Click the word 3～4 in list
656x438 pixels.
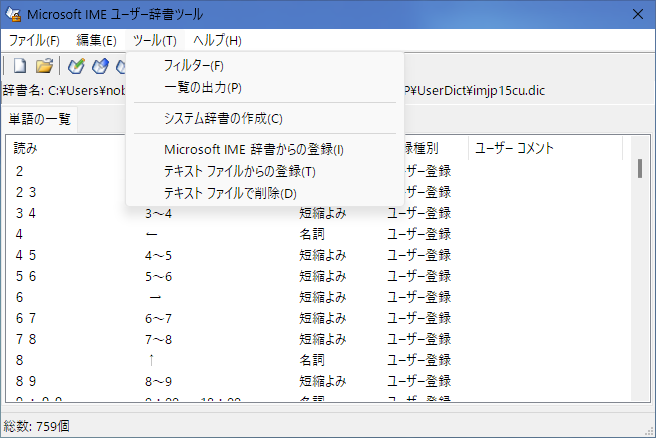pyautogui.click(x=159, y=214)
